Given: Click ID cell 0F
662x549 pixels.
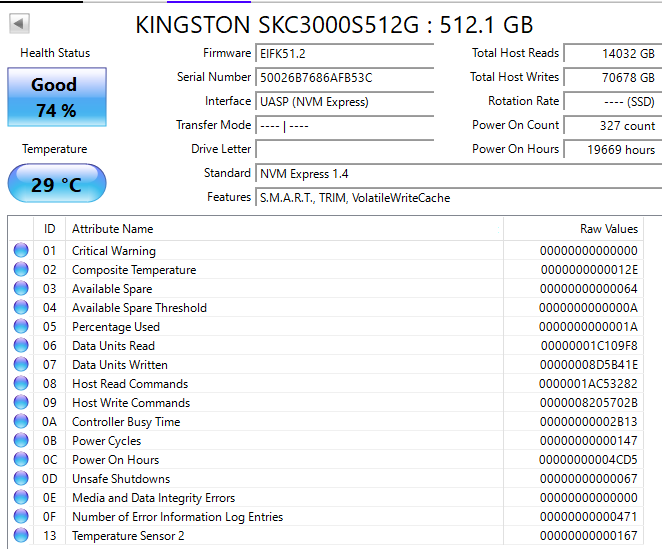Looking at the screenshot, I should pyautogui.click(x=49, y=517).
